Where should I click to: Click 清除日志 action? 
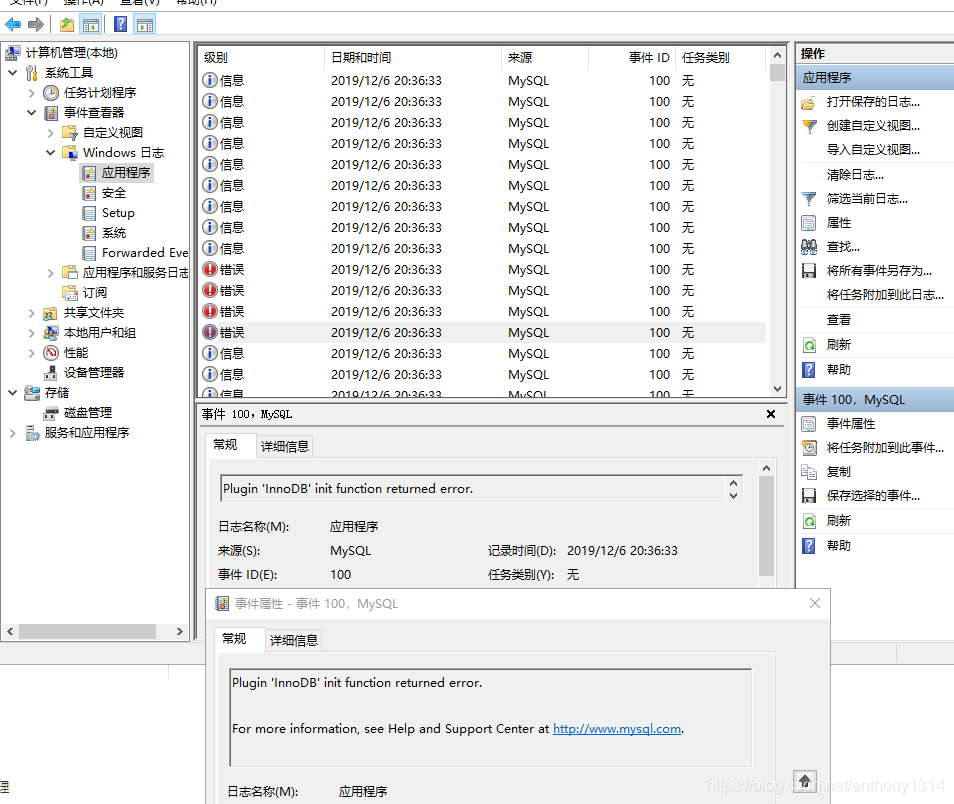855,175
